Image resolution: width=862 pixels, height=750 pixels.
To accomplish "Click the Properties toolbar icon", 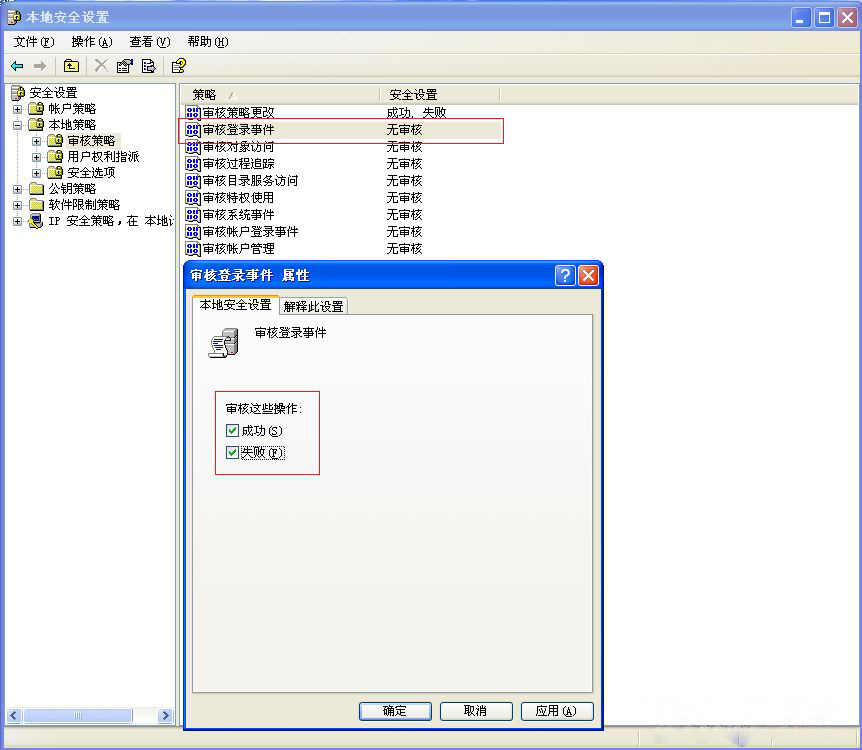I will click(125, 66).
